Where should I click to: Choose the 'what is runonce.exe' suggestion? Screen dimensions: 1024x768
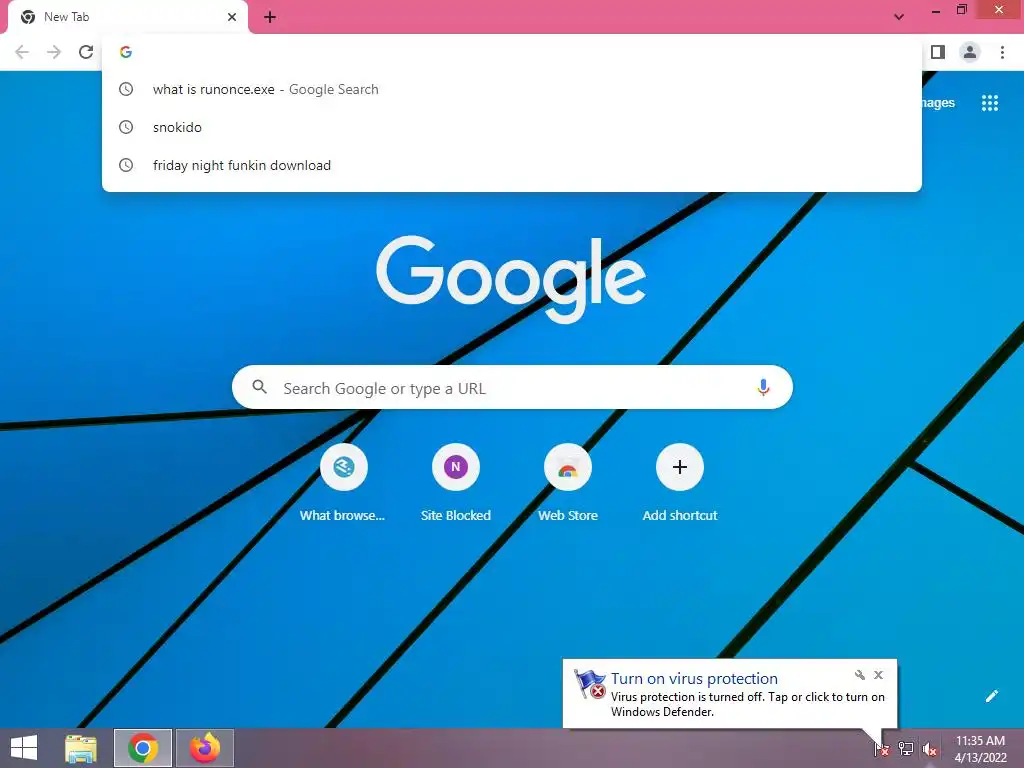tap(512, 89)
